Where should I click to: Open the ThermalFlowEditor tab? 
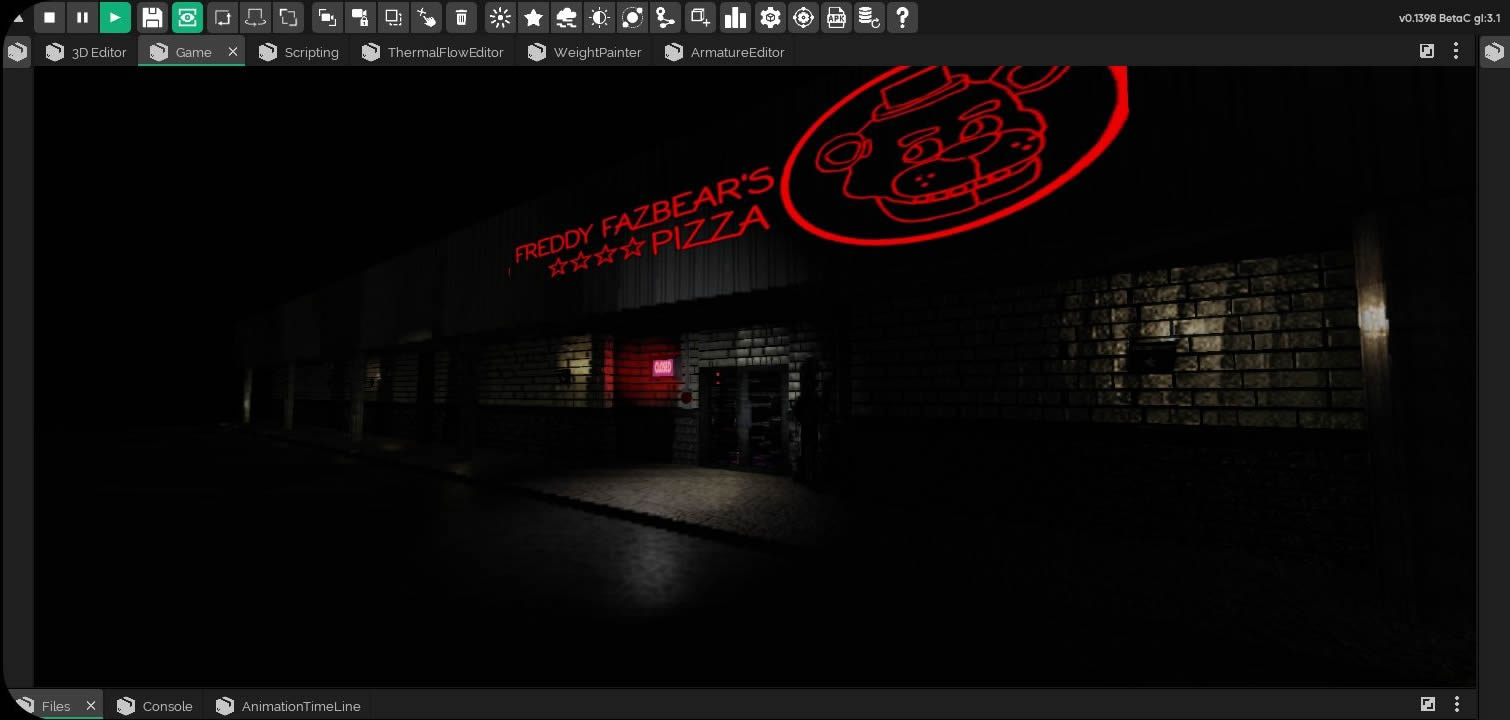[x=433, y=52]
